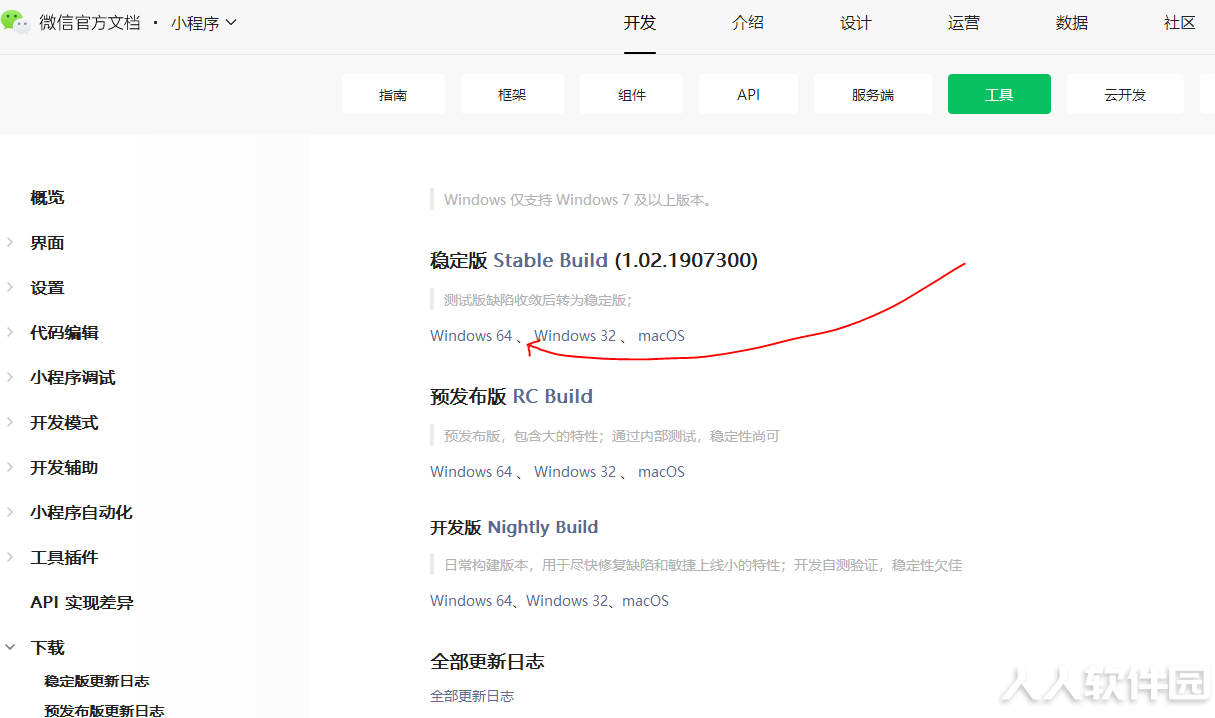The height and width of the screenshot is (718, 1215).
Task: Expand the 小程序调试 sidebar chevron
Action: click(x=10, y=377)
